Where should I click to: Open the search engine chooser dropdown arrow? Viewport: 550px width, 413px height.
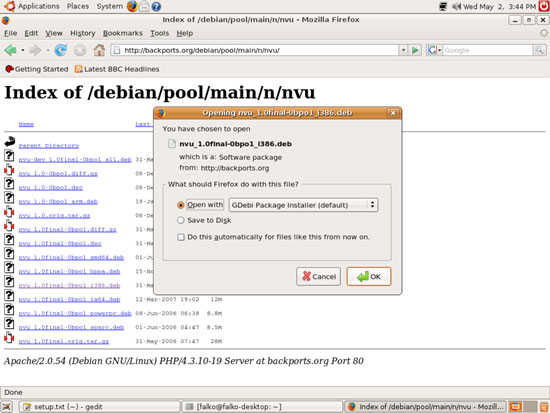(x=440, y=50)
